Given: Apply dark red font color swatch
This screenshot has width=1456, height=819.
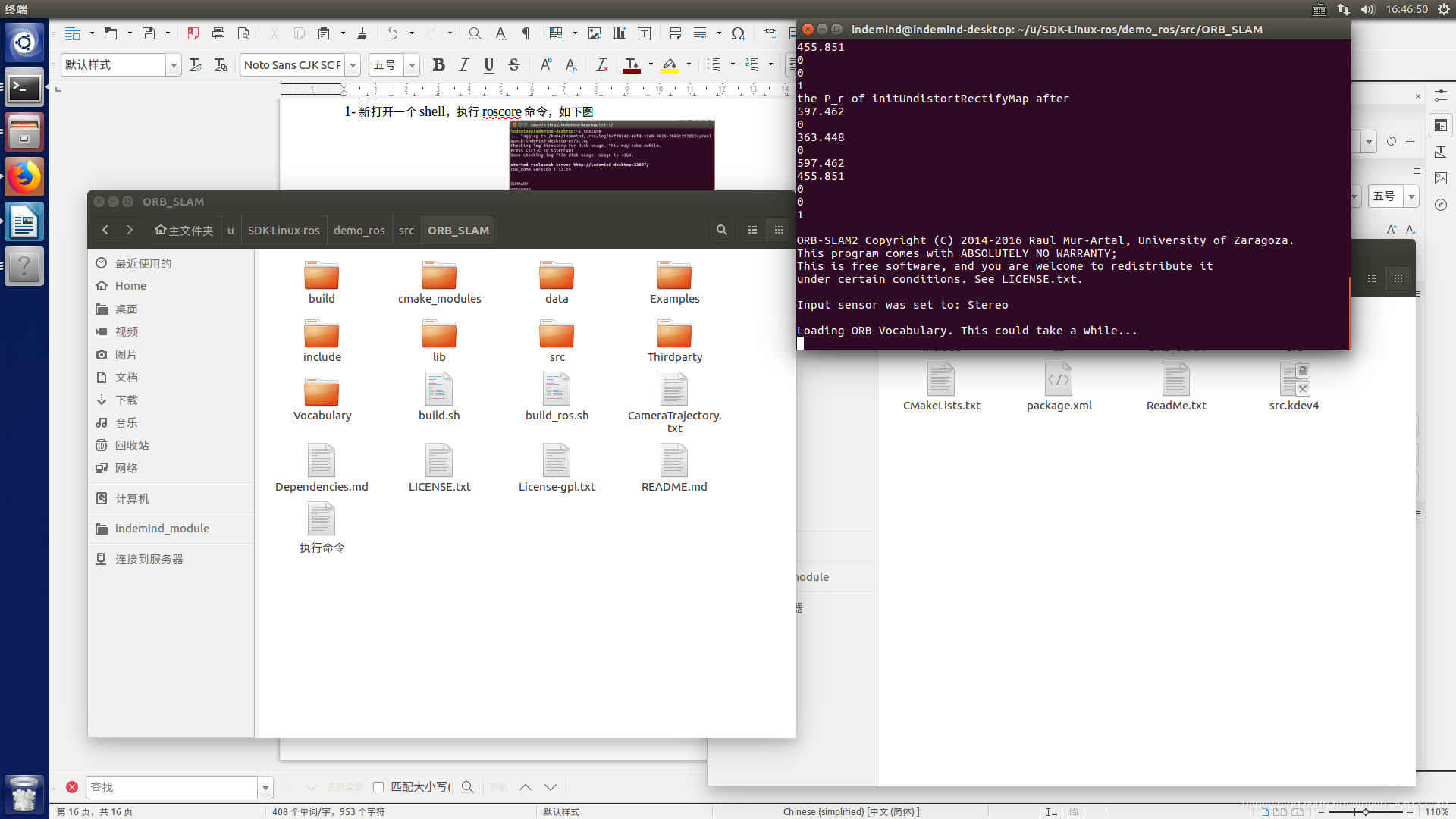Looking at the screenshot, I should point(631,65).
